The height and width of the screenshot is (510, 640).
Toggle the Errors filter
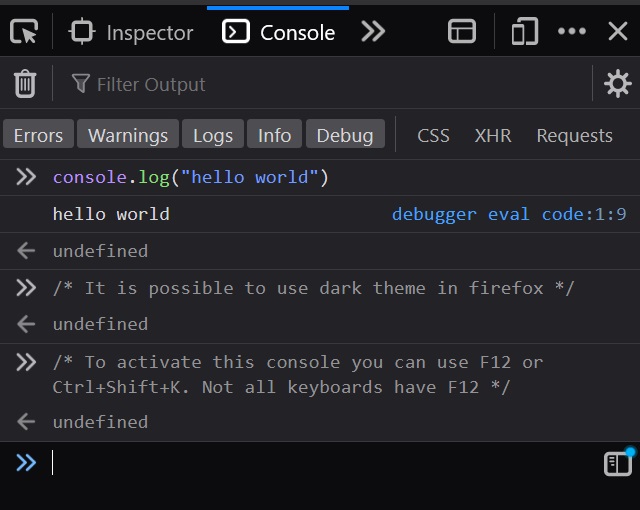coord(38,135)
